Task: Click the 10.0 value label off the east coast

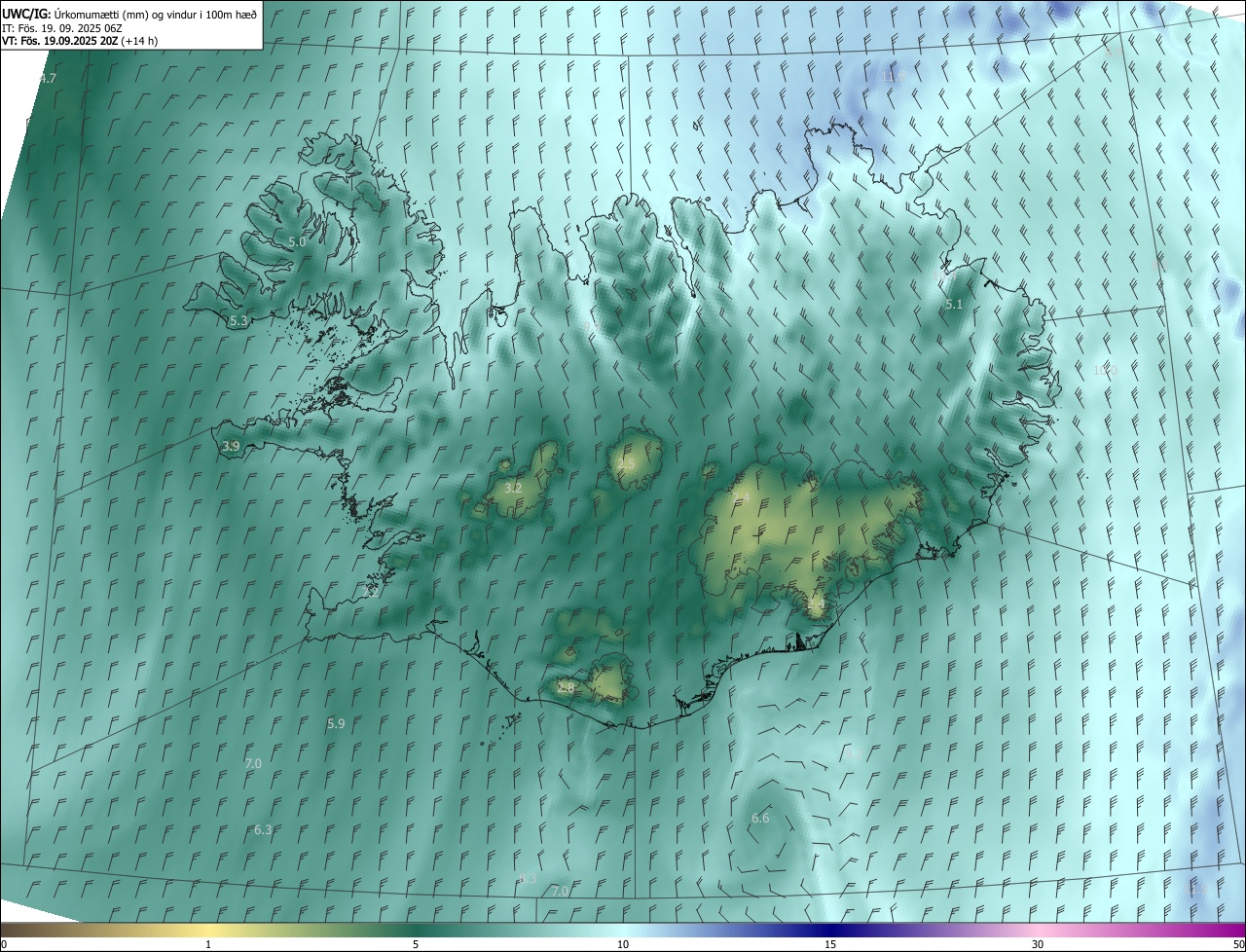Action: click(x=1105, y=370)
